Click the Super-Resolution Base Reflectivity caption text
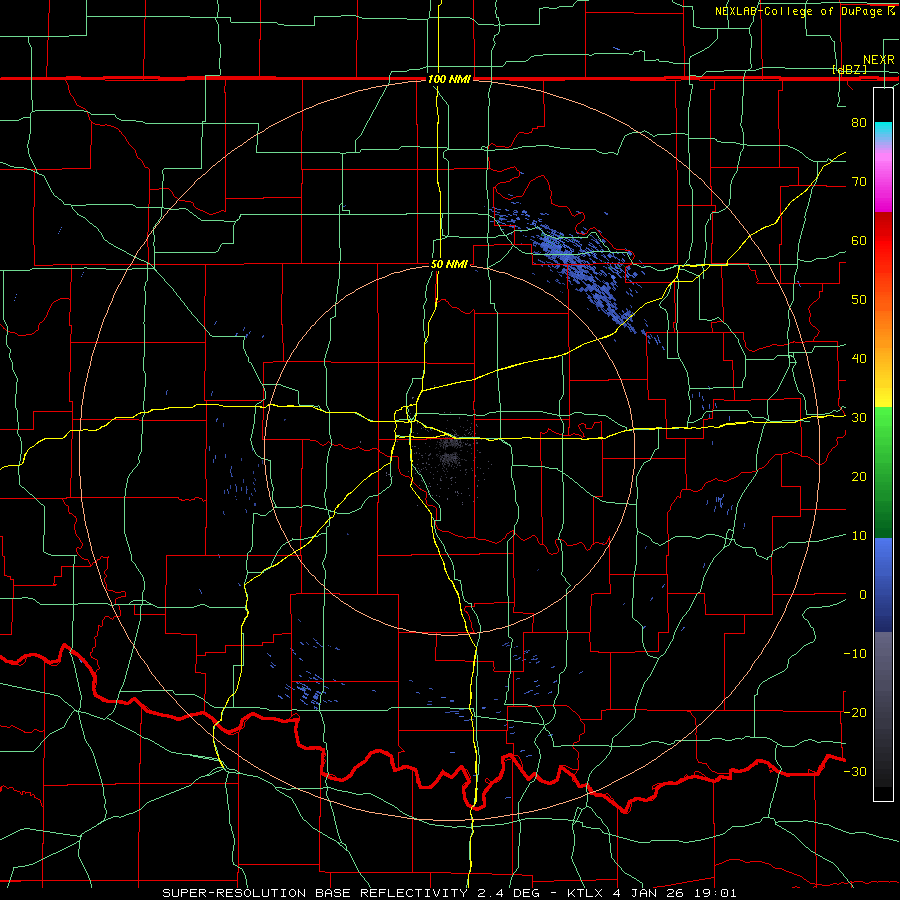900x900 pixels. (x=449, y=893)
